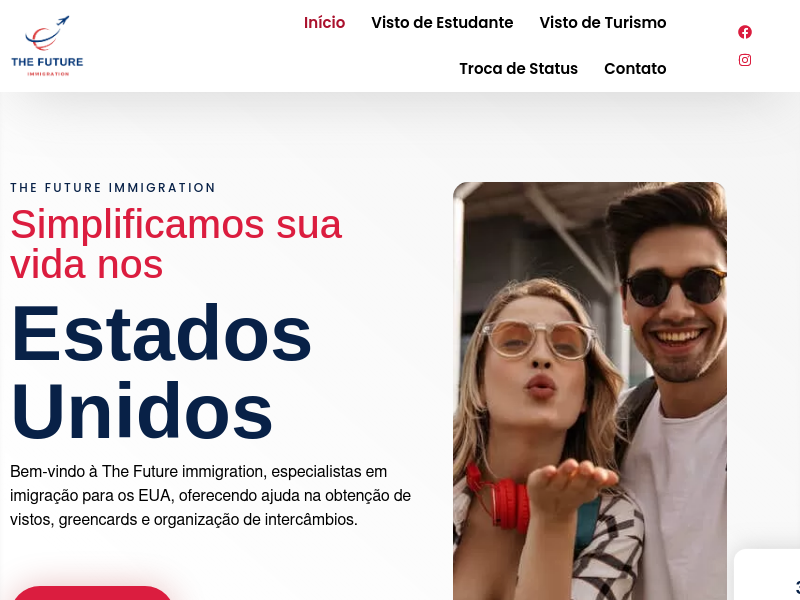Open the Facebook social icon
Viewport: 800px width, 600px height.
pos(744,32)
